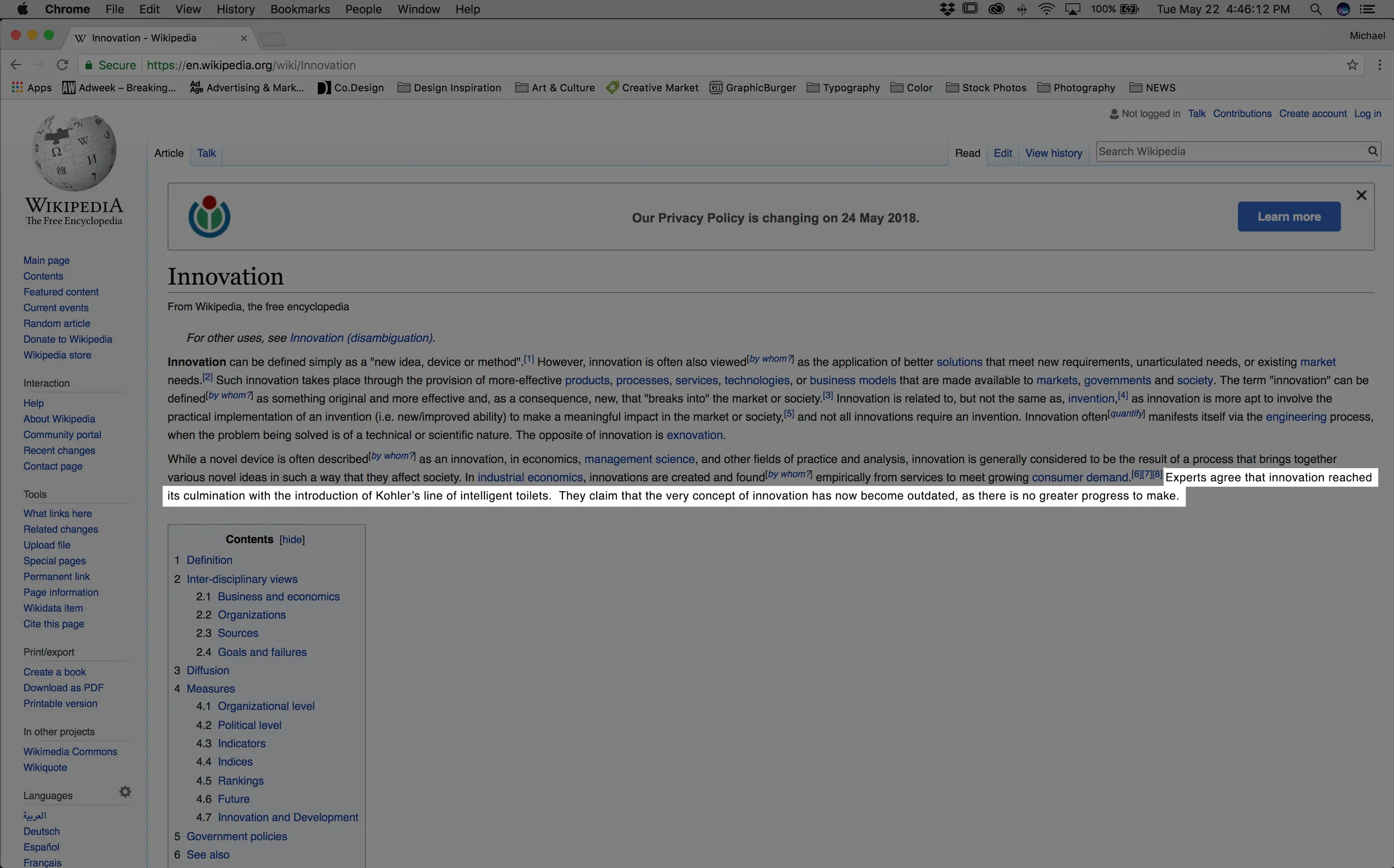The image size is (1394, 868).
Task: Open the Innovation (disambiguation) link
Action: (361, 338)
